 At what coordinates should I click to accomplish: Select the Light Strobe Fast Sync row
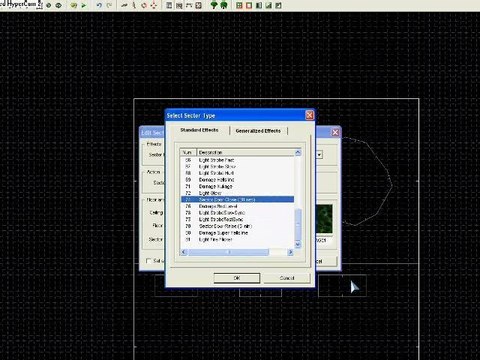click(x=237, y=219)
